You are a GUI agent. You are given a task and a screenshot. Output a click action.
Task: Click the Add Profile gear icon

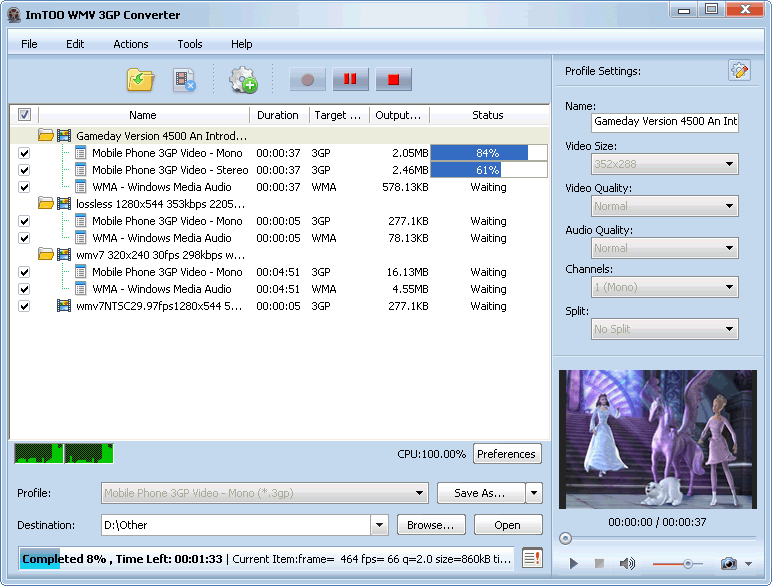click(x=242, y=80)
